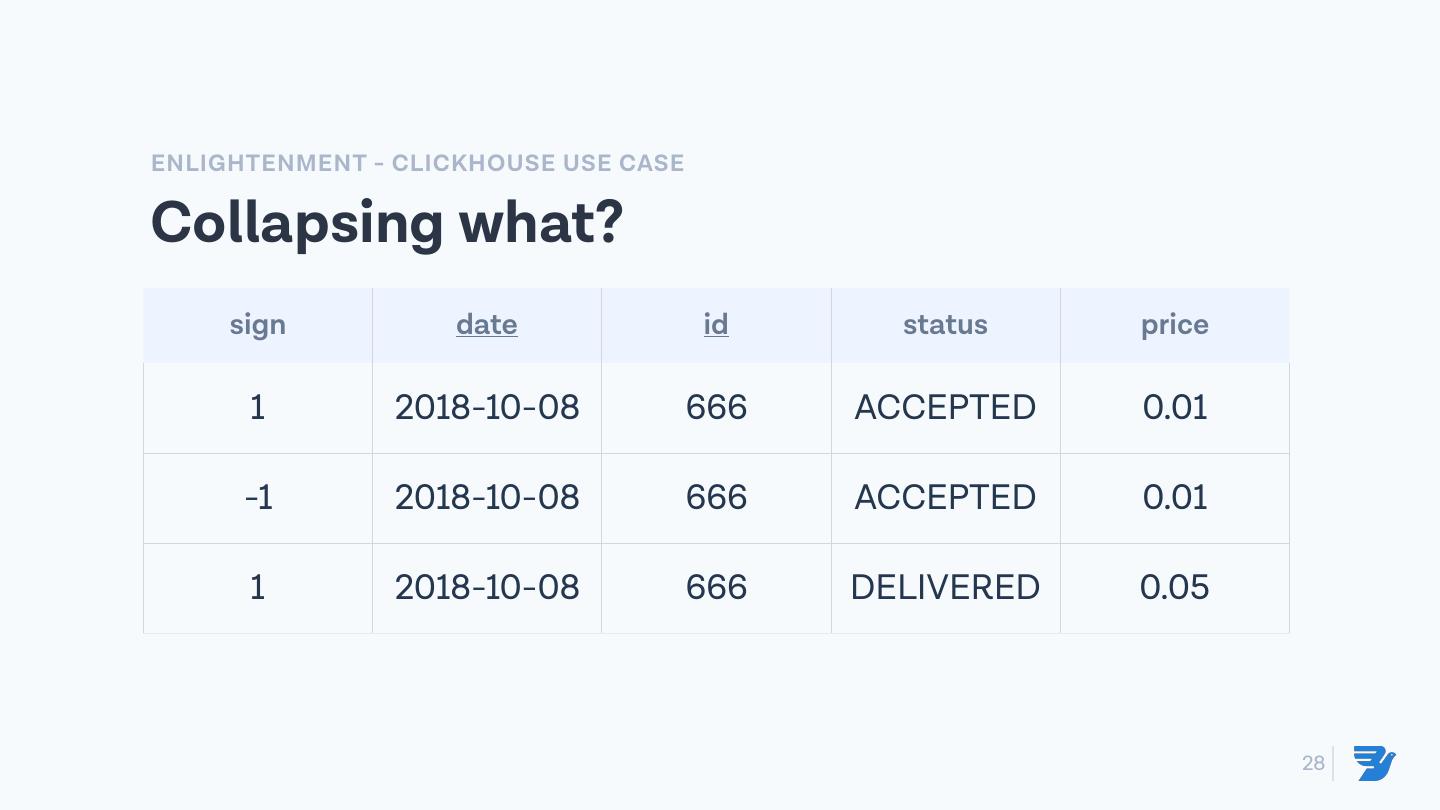Click the ACCEPTED cell in second row
1440x810 pixels.
coord(945,498)
